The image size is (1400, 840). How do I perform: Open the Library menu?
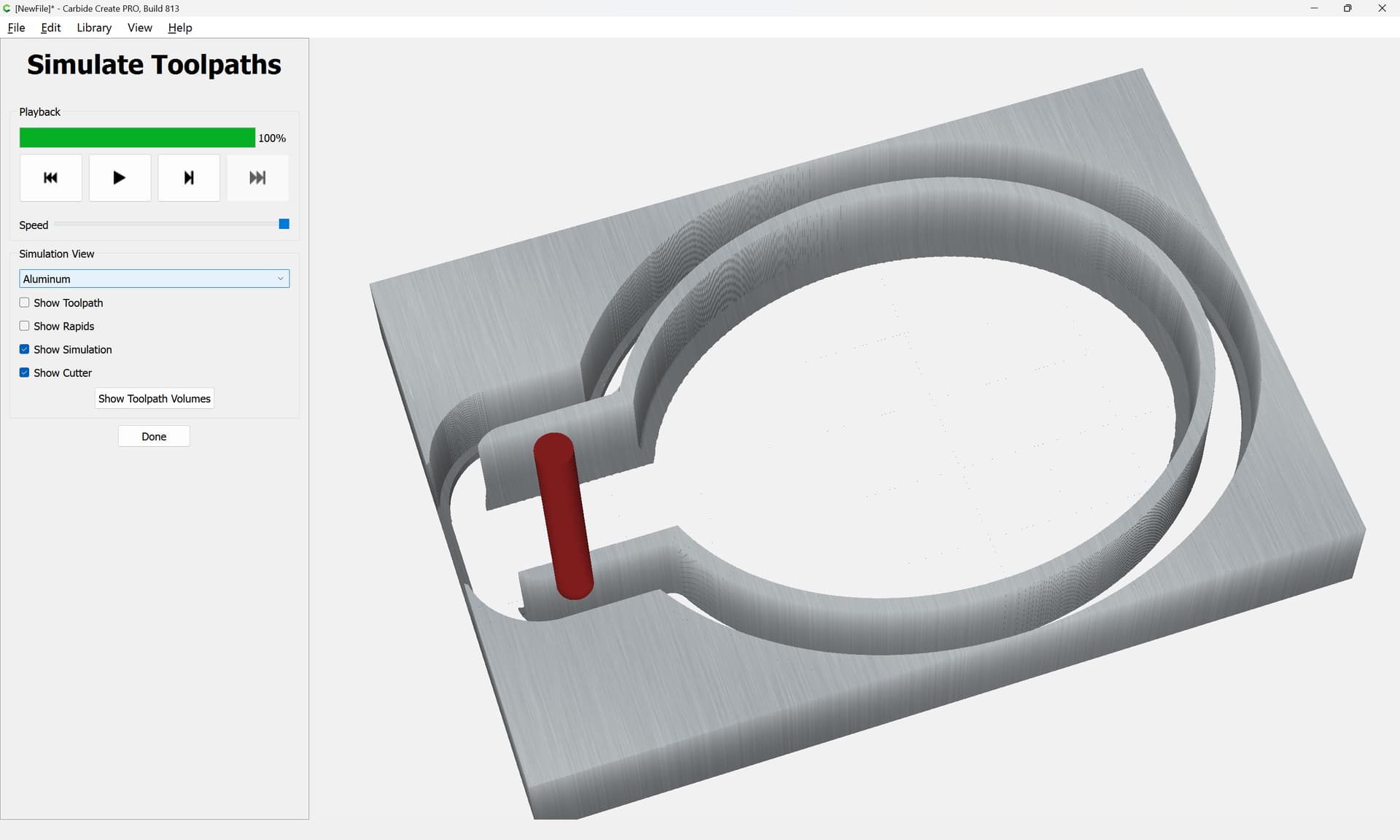[94, 28]
